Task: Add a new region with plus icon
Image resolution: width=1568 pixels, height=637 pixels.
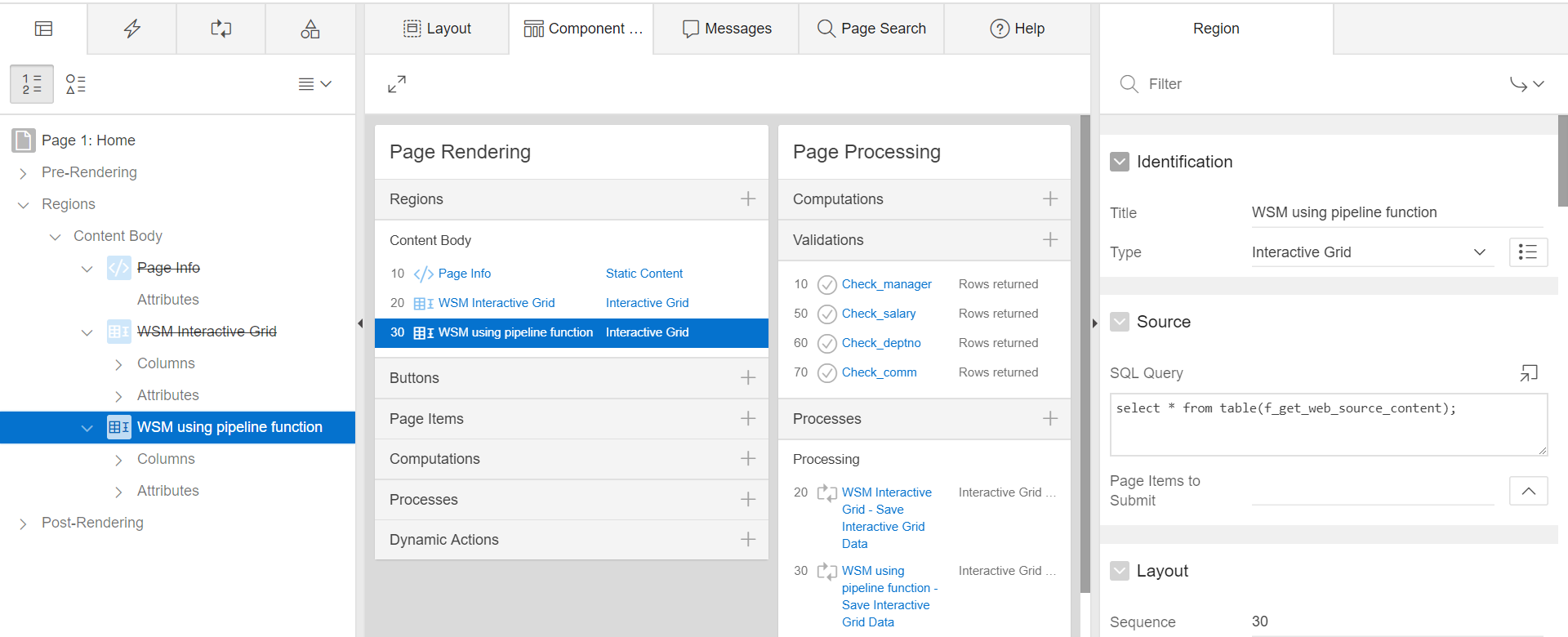Action: coord(748,199)
